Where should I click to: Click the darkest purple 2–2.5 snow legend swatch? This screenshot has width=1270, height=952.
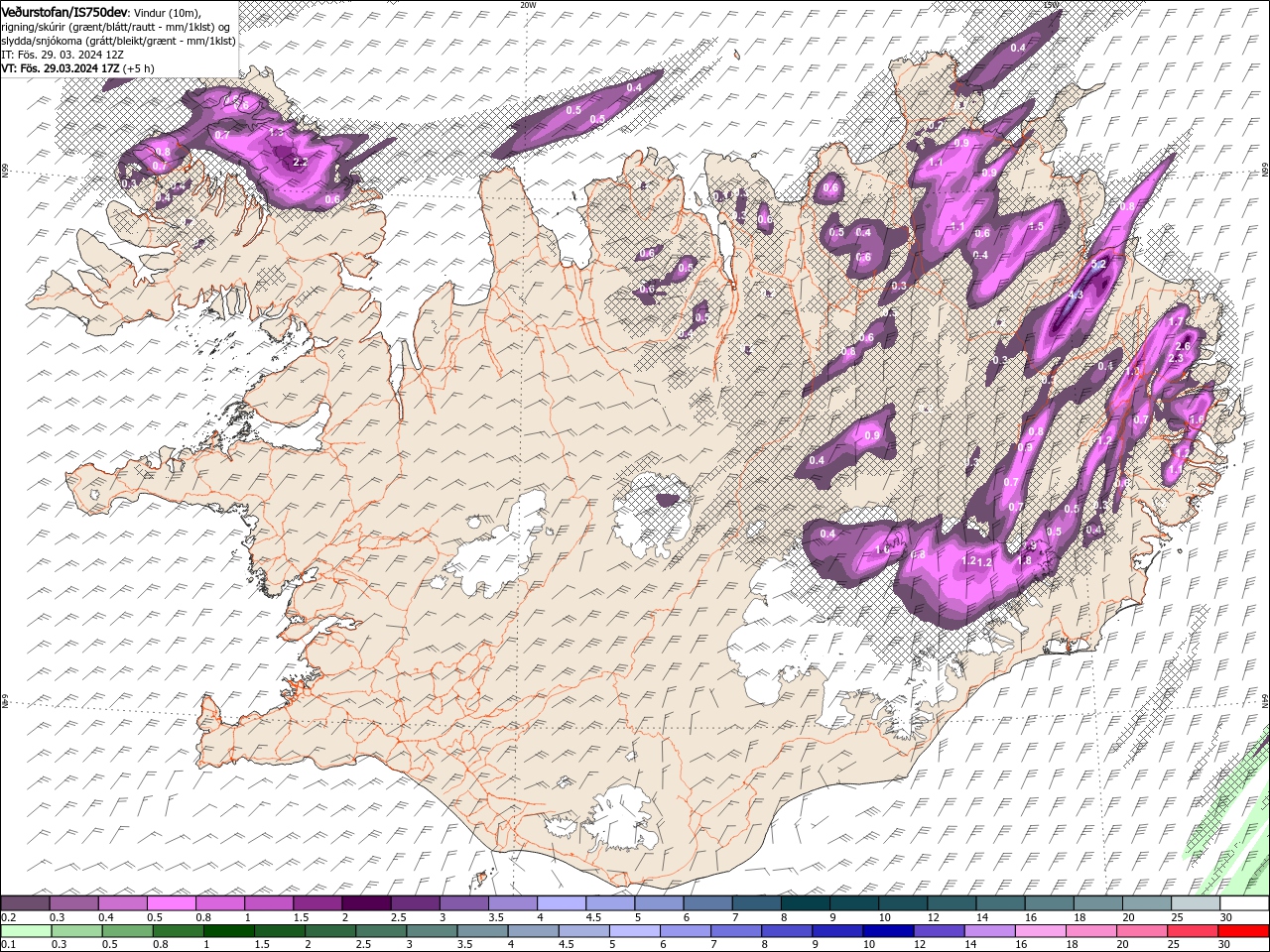(x=366, y=903)
